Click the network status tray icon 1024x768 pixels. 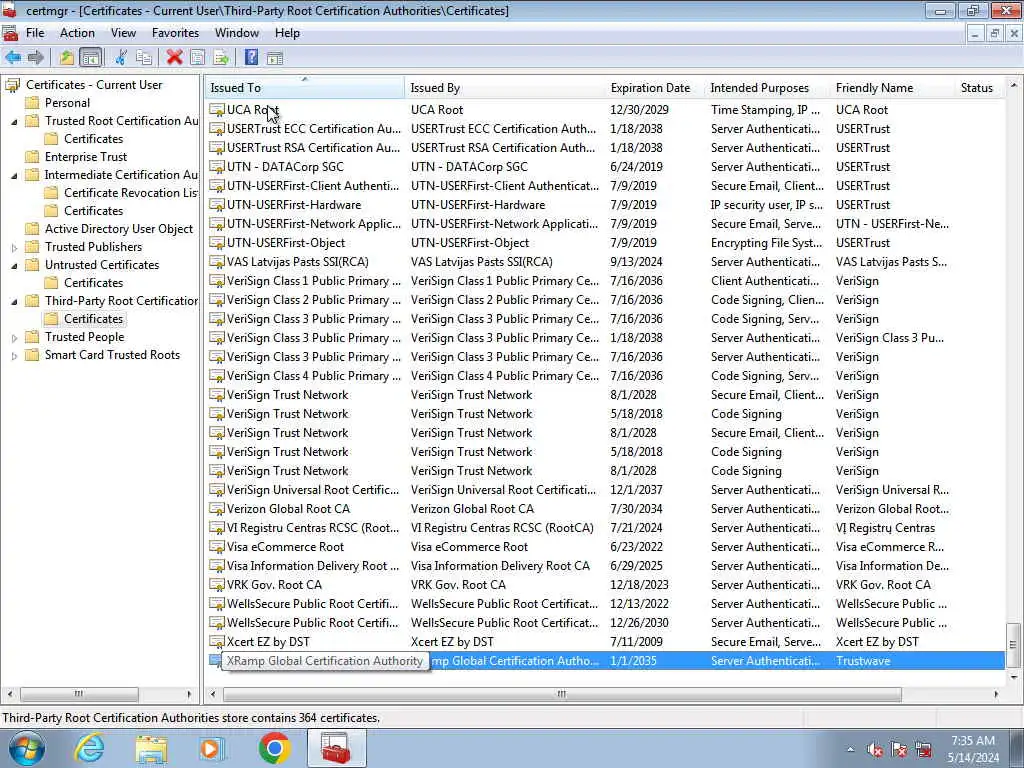click(x=923, y=750)
